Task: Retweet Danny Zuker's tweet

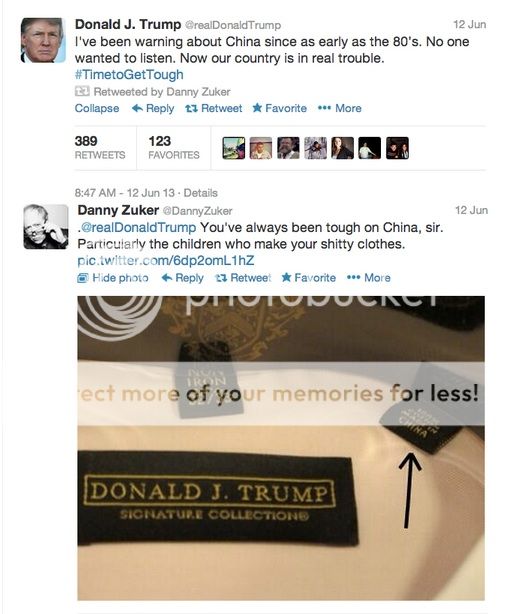Action: (x=243, y=278)
